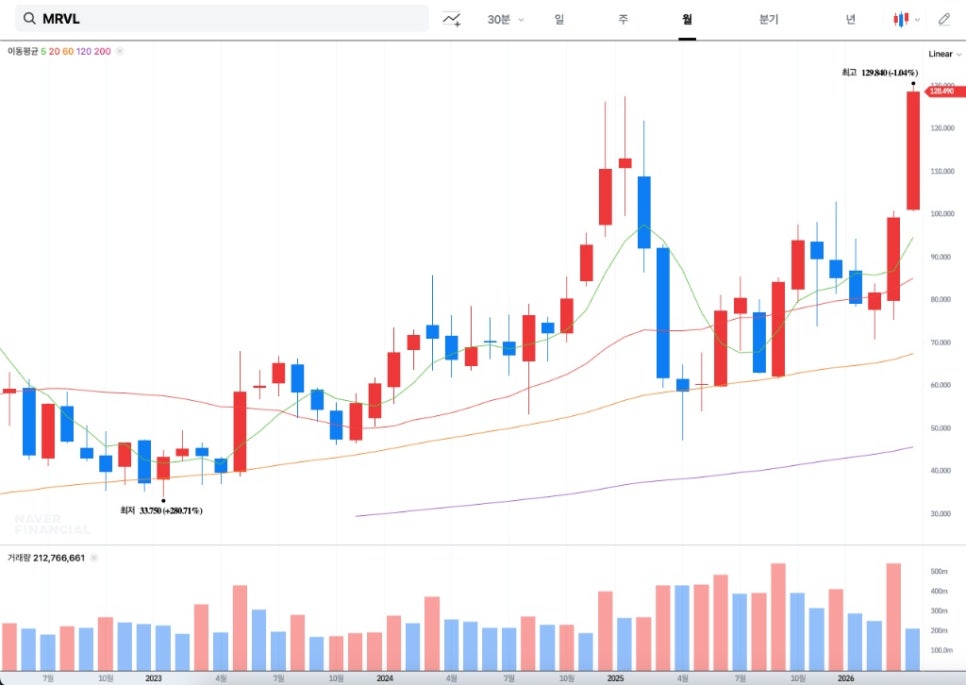The height and width of the screenshot is (685, 966).
Task: Switch to the 분기 quarterly tab
Action: 768,19
